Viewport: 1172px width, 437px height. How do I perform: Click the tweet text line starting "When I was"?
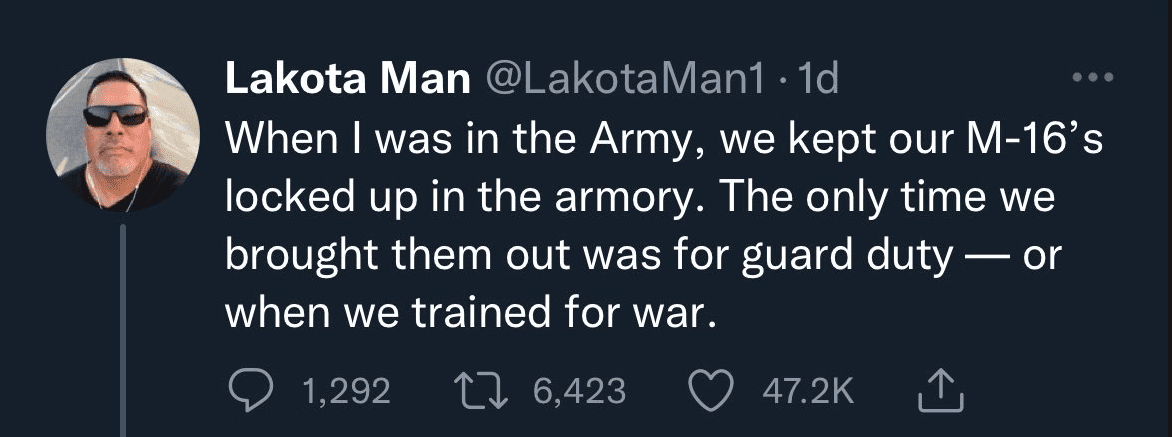pos(664,140)
